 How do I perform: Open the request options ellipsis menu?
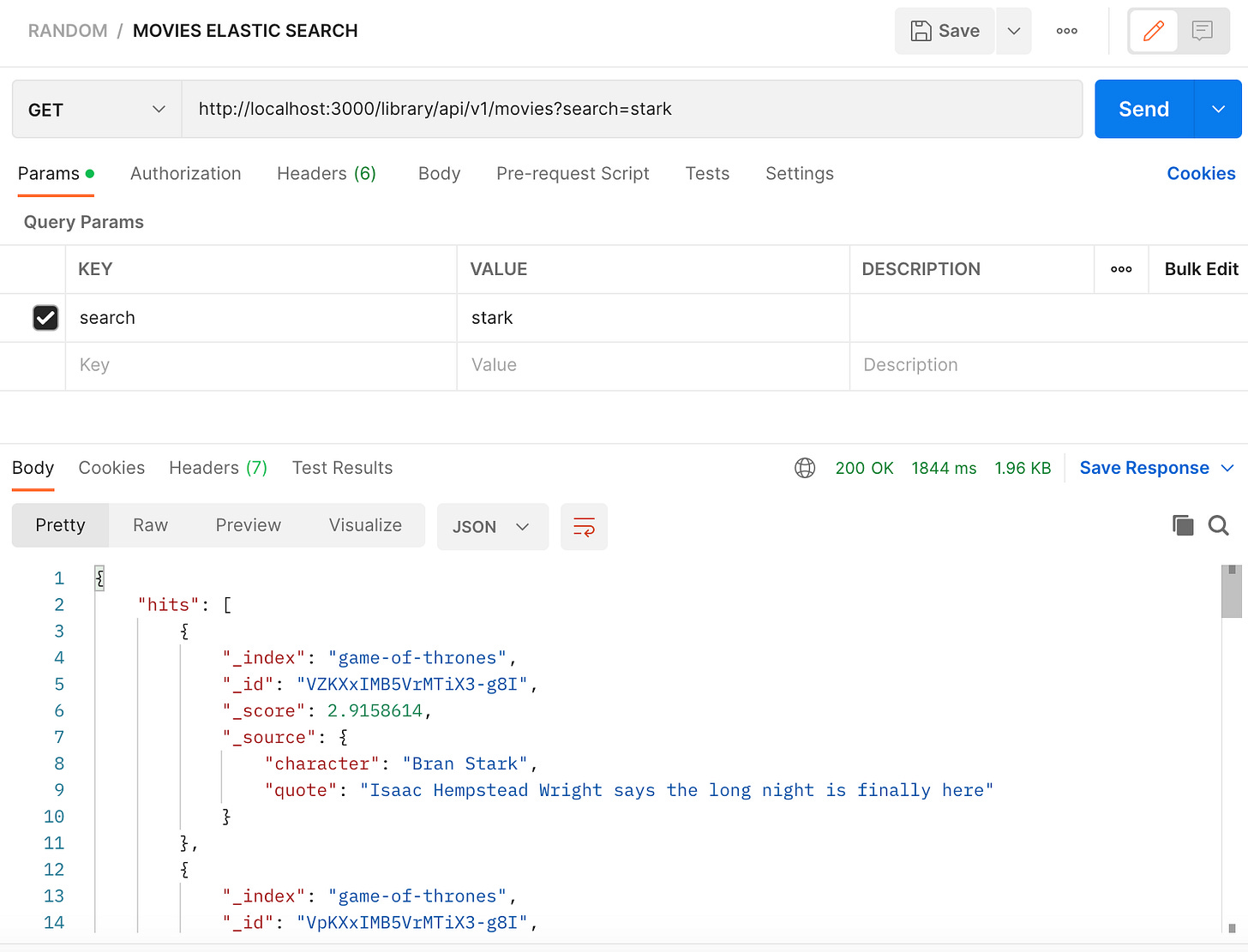(1066, 31)
